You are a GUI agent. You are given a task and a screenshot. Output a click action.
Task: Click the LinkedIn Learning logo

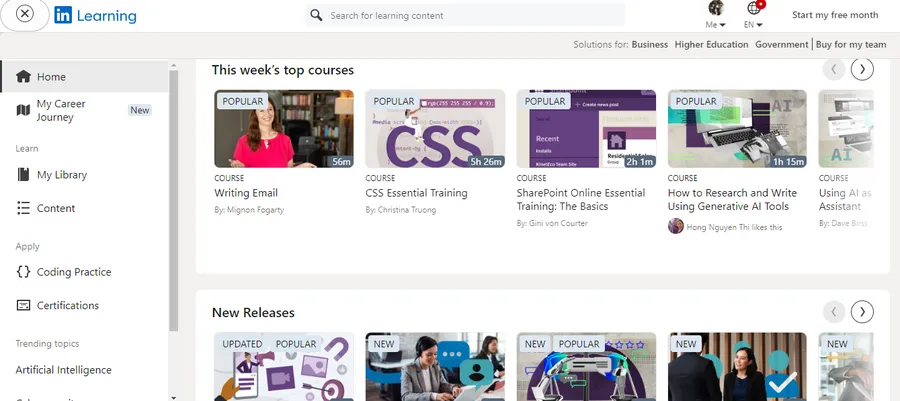pos(95,15)
